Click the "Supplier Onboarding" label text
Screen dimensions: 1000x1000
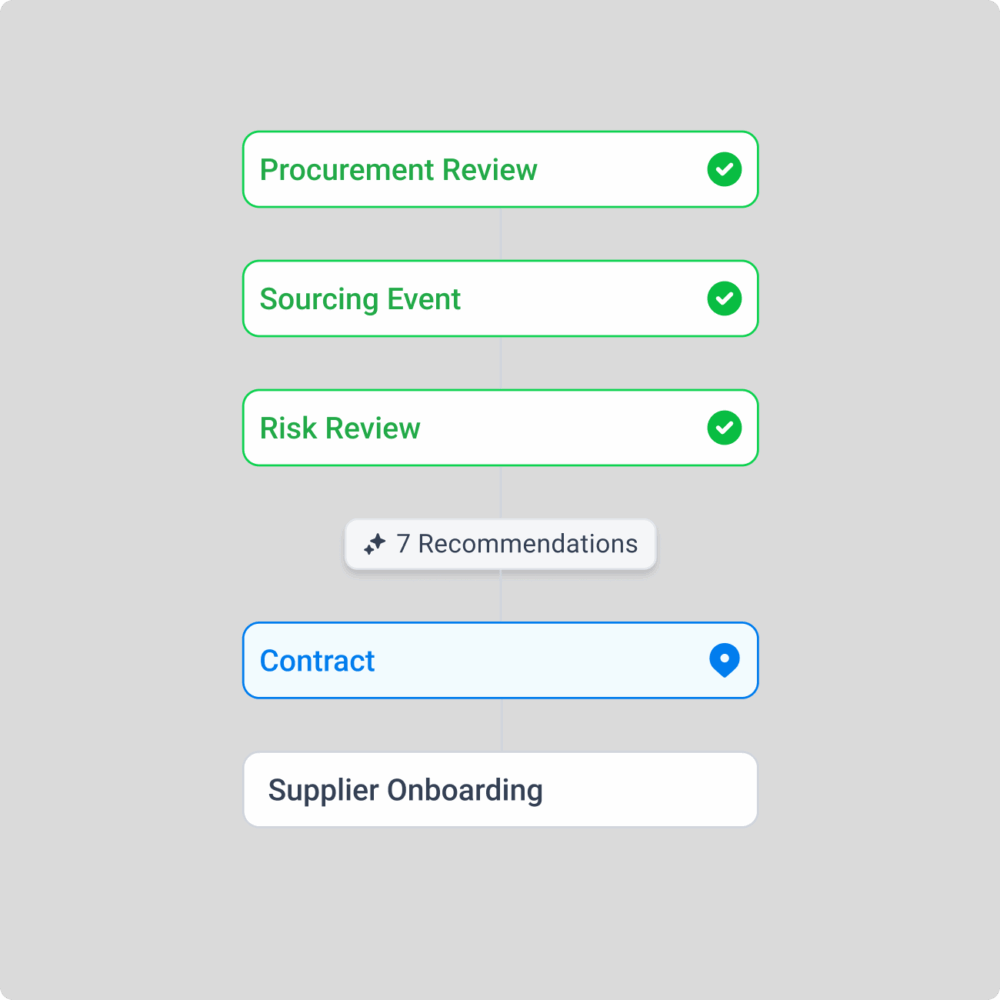point(405,790)
